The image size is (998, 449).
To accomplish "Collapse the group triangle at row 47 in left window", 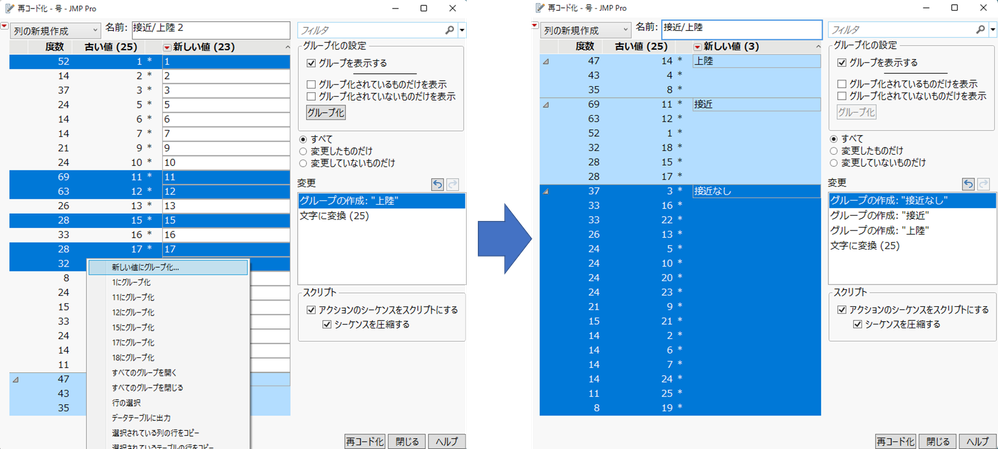I will (x=16, y=380).
